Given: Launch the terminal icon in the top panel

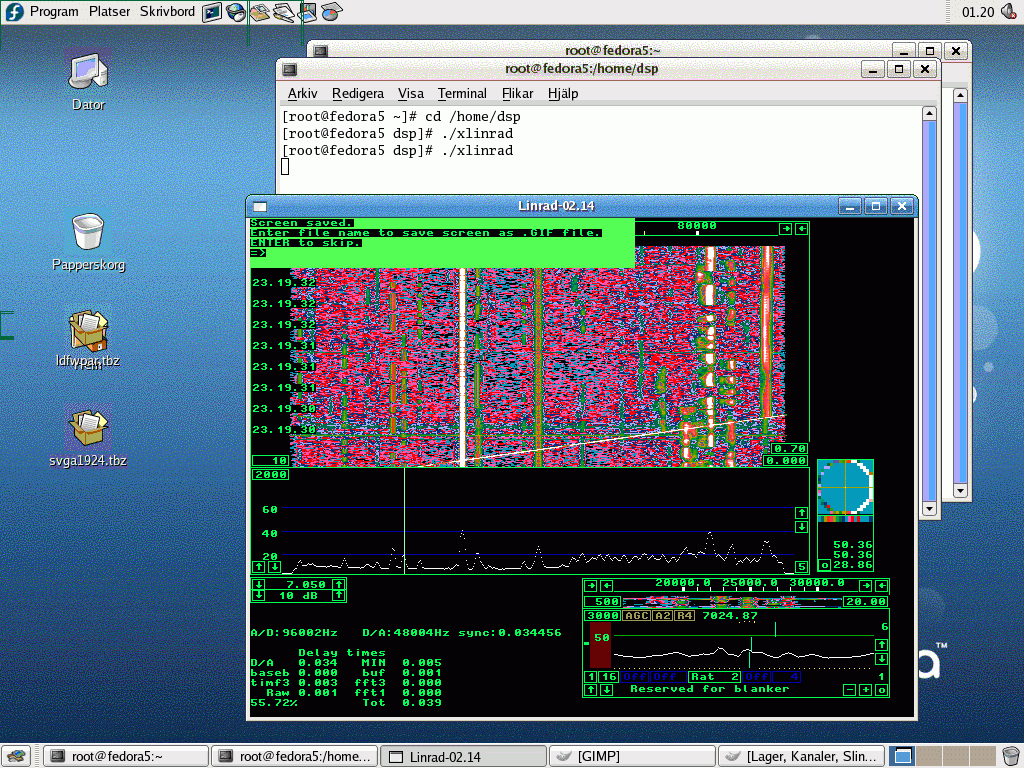Looking at the screenshot, I should point(212,12).
